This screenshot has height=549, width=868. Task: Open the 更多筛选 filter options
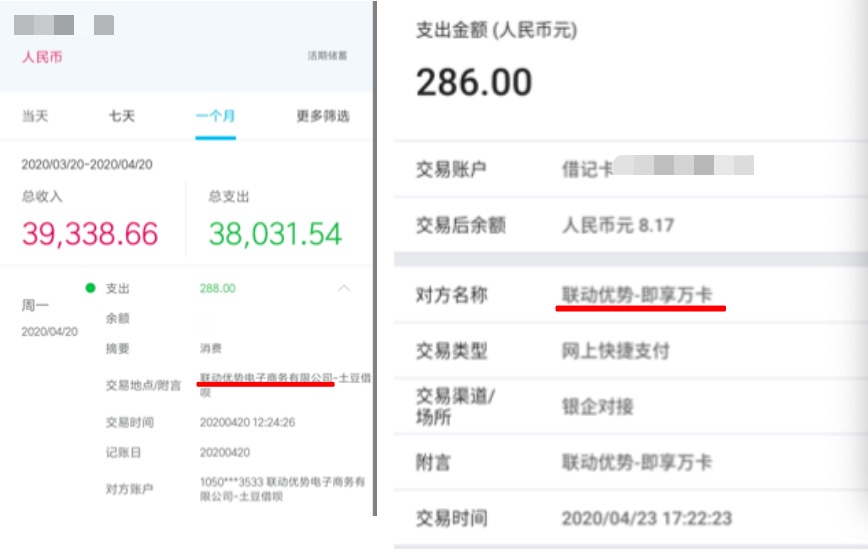click(323, 116)
